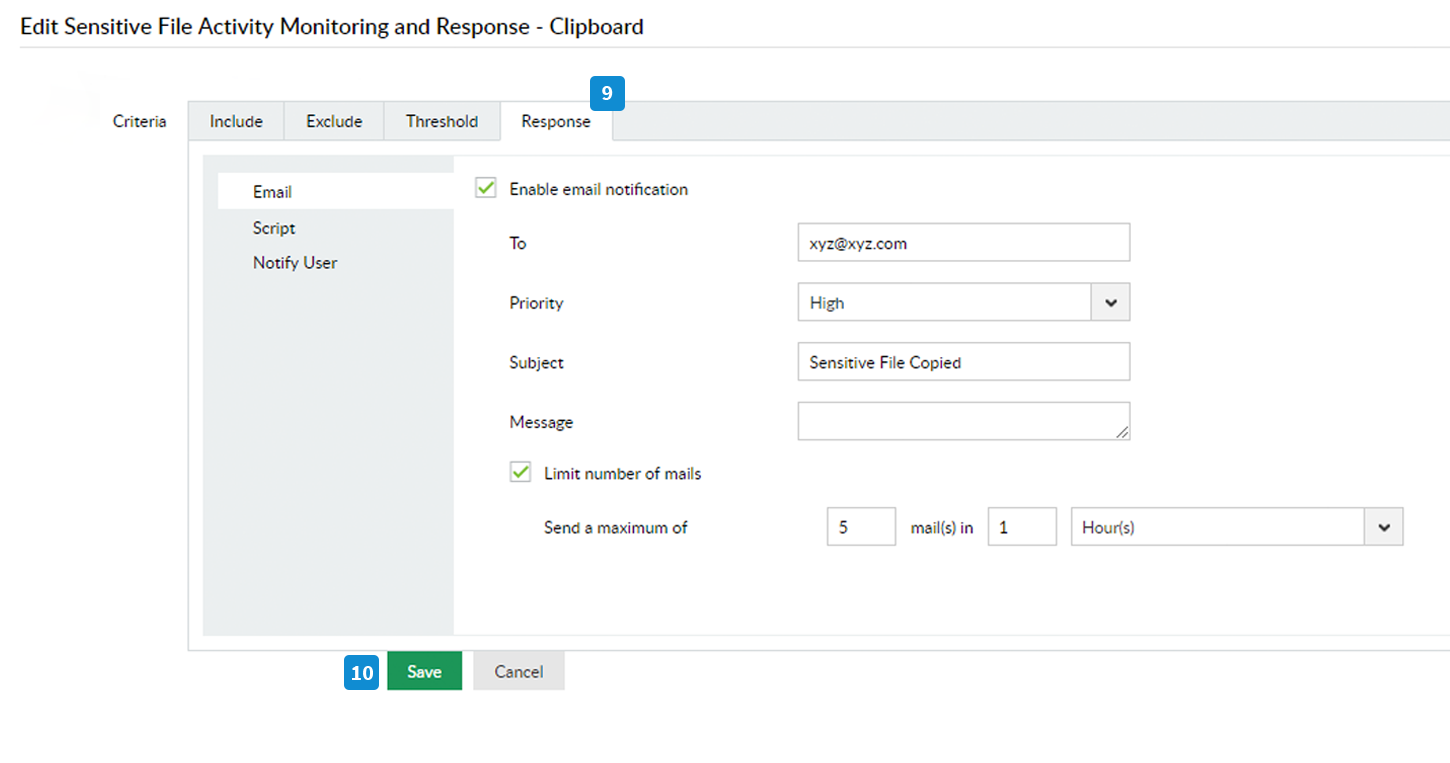Open the Exclude tab
Viewport: 1450px width, 763px height.
[x=334, y=122]
